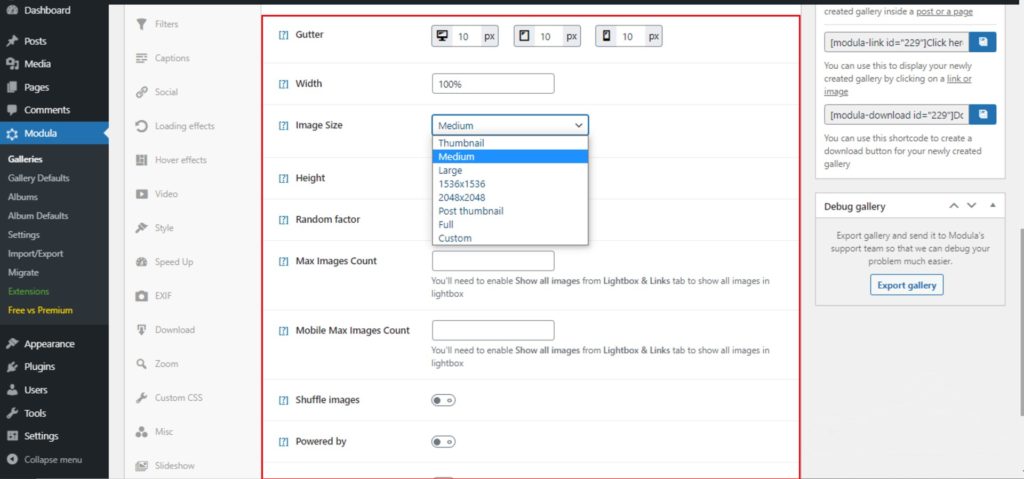Image resolution: width=1024 pixels, height=479 pixels.
Task: Click the help icon beside Random factor
Action: coord(283,219)
